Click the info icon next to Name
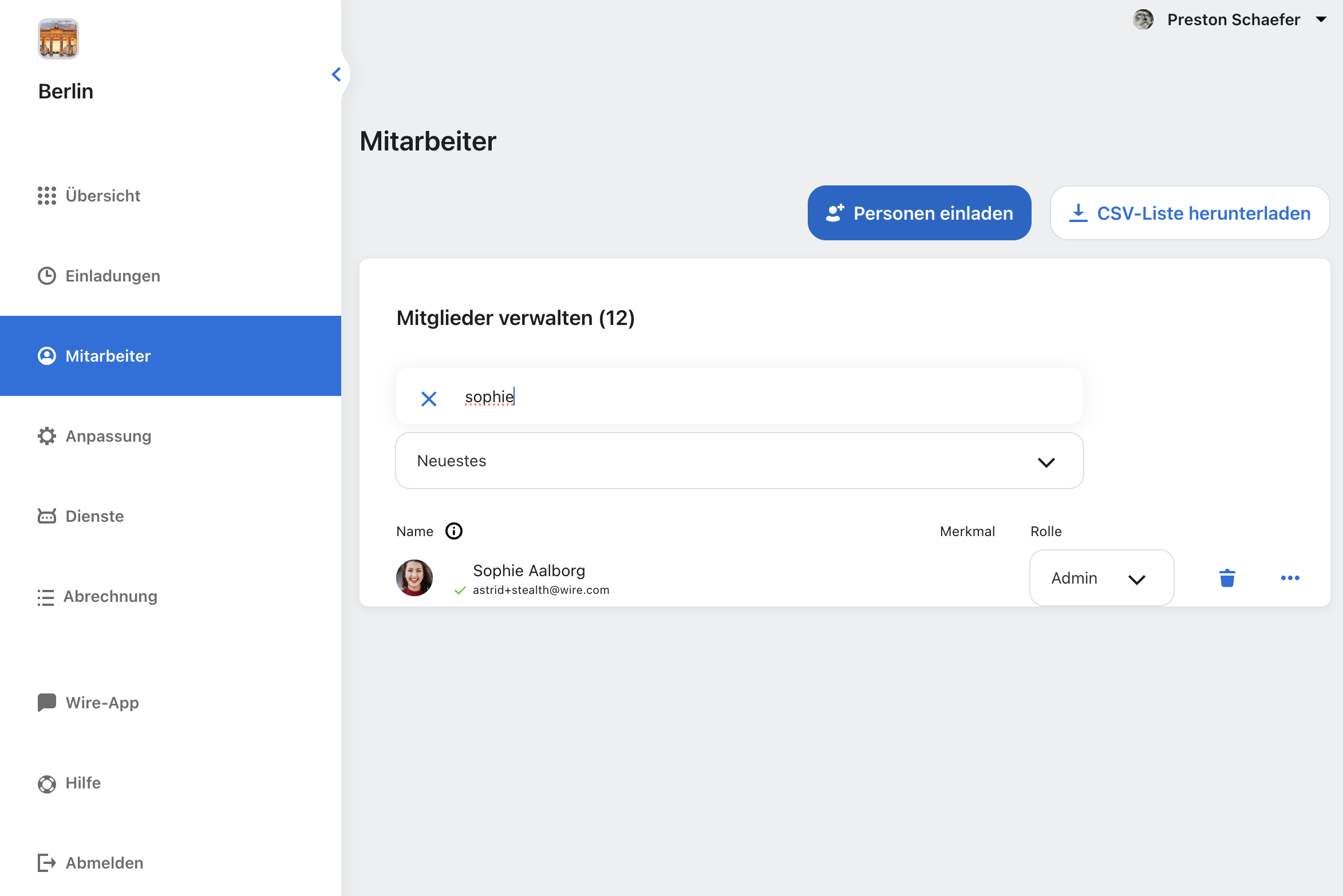This screenshot has height=896, width=1343. click(x=454, y=531)
